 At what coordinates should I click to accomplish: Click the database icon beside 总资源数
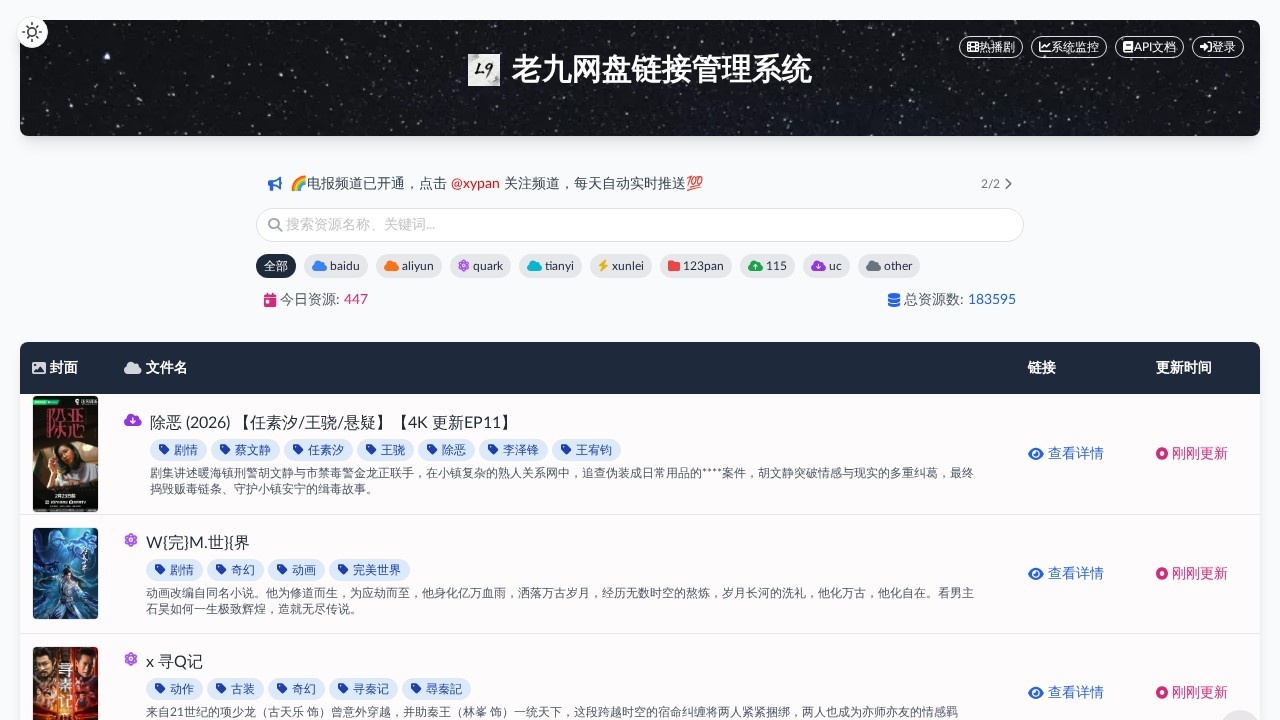coord(893,299)
